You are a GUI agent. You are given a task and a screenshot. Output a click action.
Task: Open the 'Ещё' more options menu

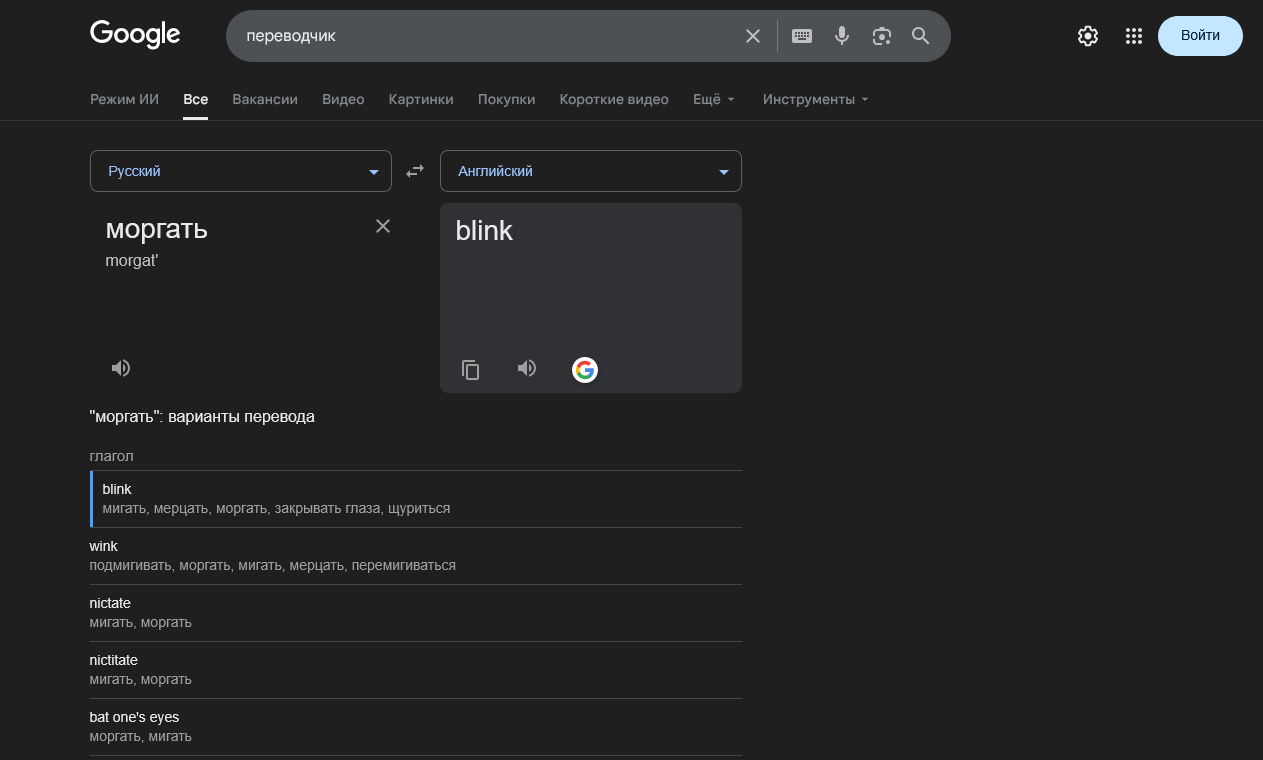point(713,99)
